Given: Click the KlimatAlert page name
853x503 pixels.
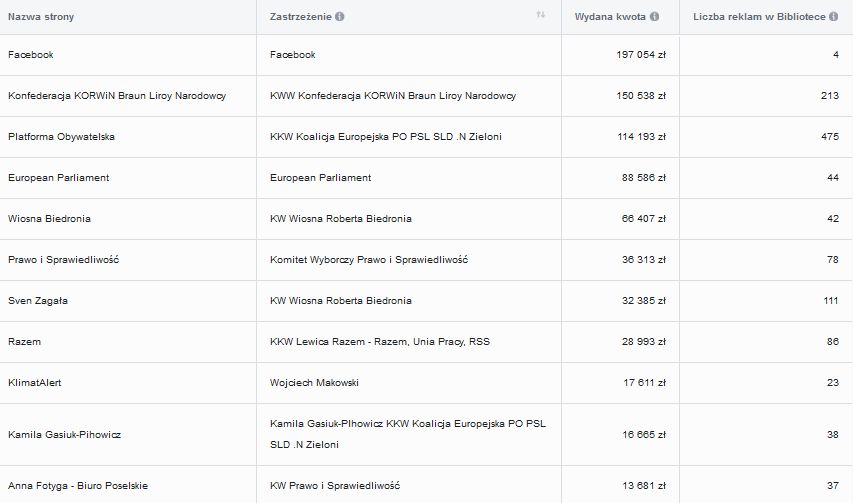Looking at the screenshot, I should coord(35,383).
